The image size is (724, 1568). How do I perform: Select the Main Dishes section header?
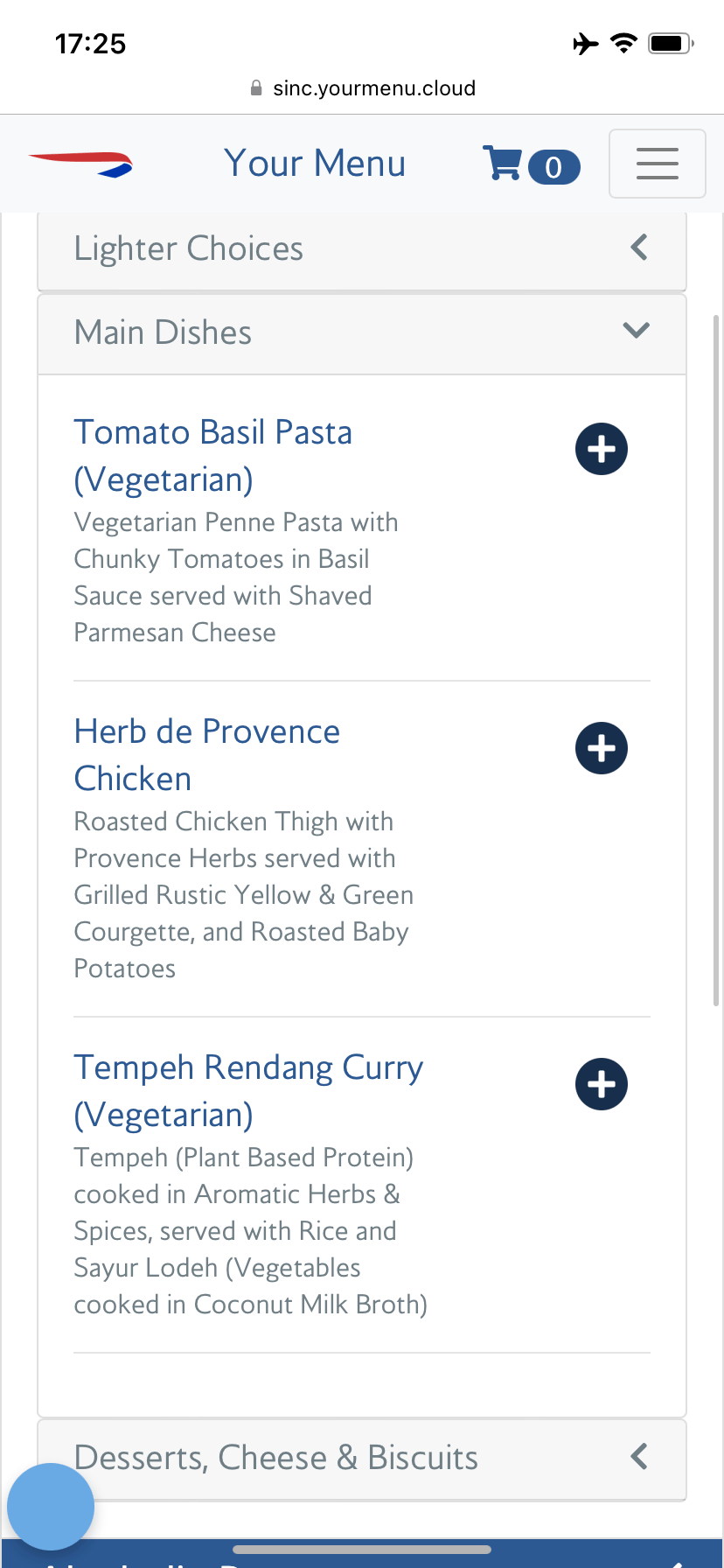164,332
